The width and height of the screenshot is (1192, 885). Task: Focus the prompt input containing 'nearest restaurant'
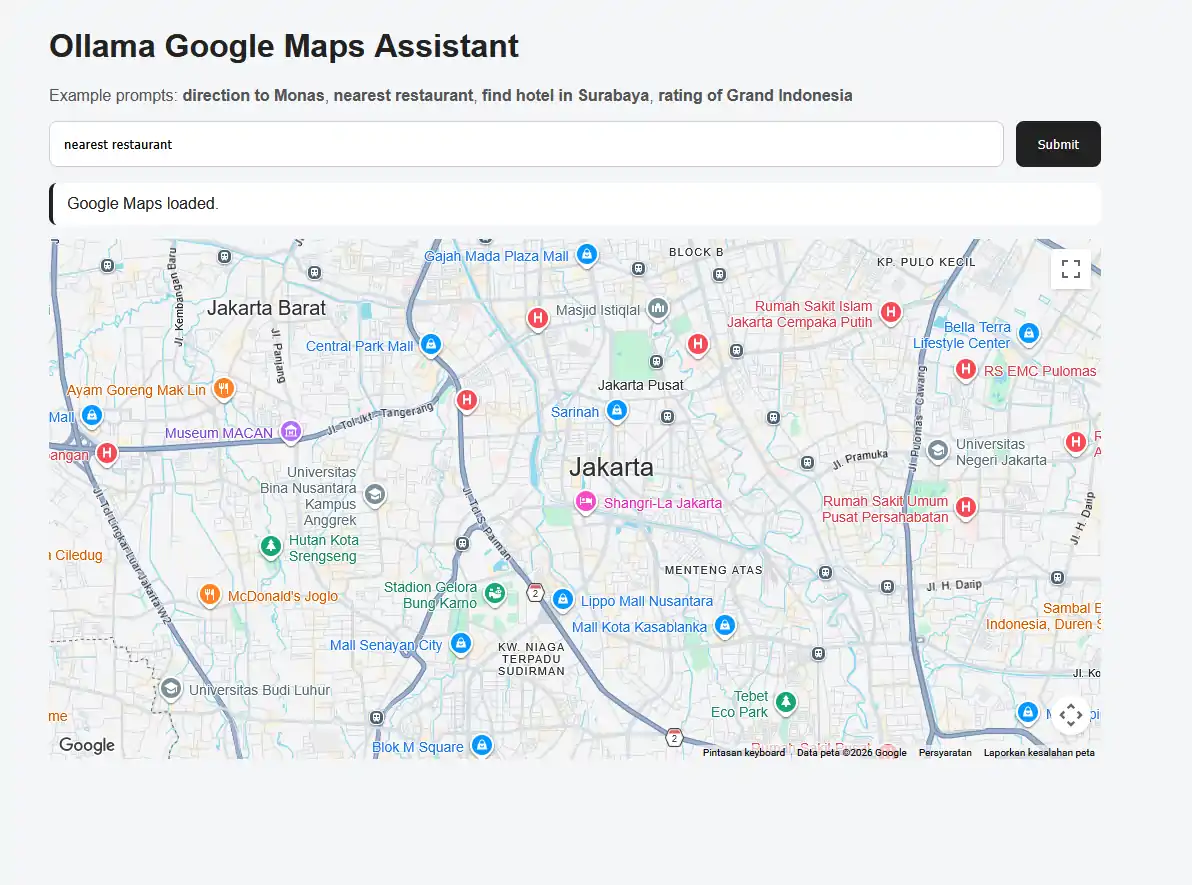click(x=526, y=144)
